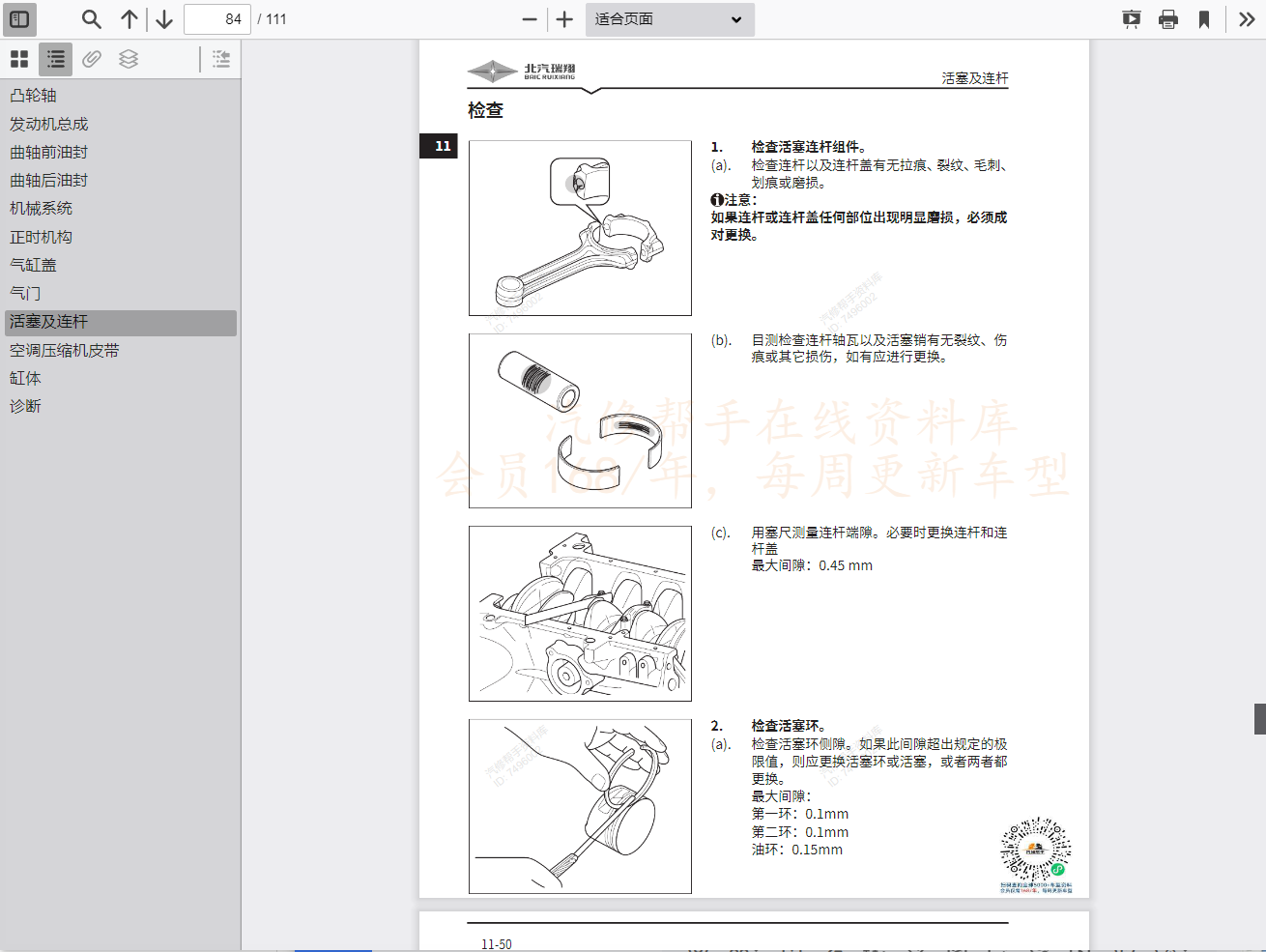The height and width of the screenshot is (952, 1266).
Task: Zoom out the document view
Action: click(x=529, y=18)
